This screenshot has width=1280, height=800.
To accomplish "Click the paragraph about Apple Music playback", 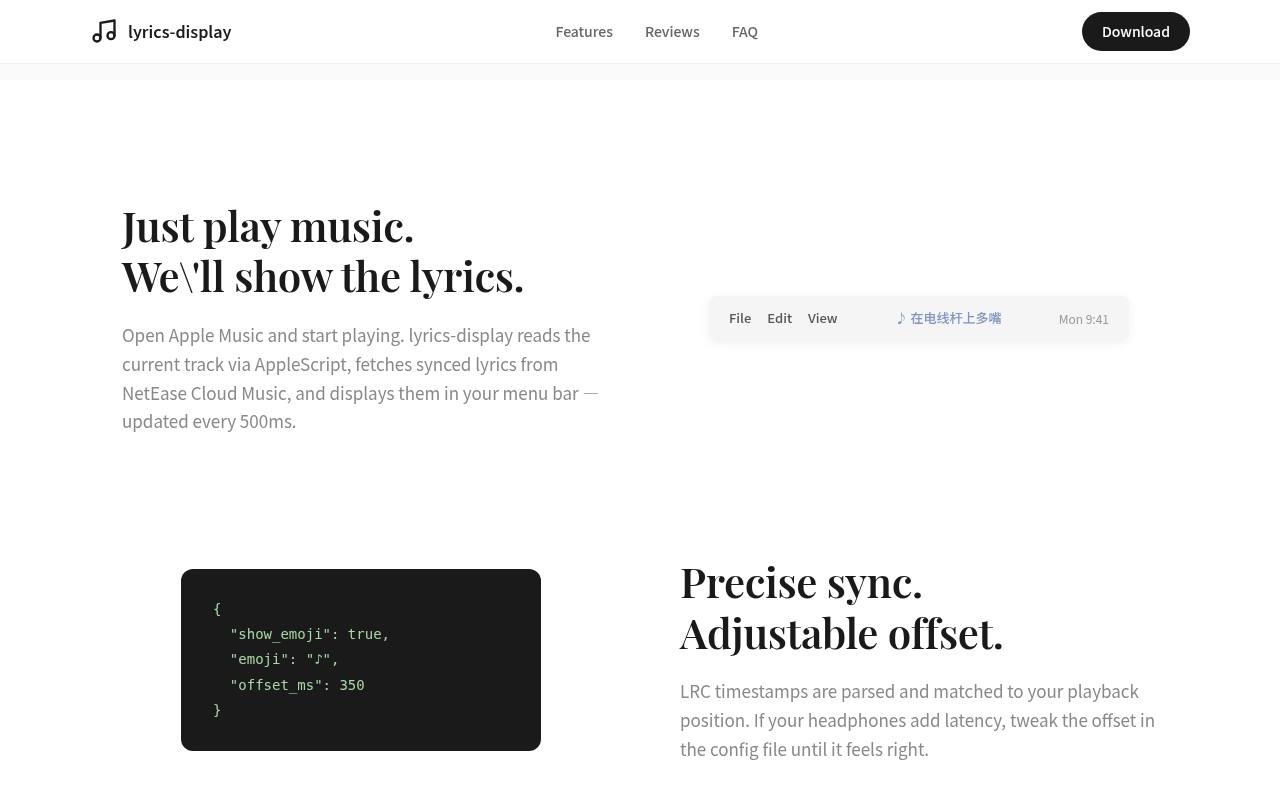I will coord(360,379).
